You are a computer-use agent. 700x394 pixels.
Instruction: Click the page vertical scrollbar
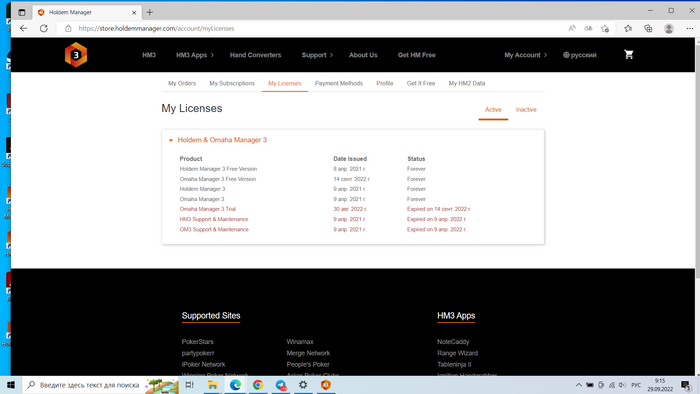click(x=697, y=161)
